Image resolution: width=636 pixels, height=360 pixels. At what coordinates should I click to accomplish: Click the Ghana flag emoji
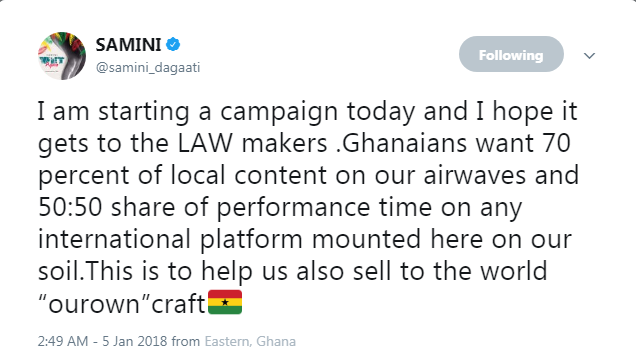225,302
